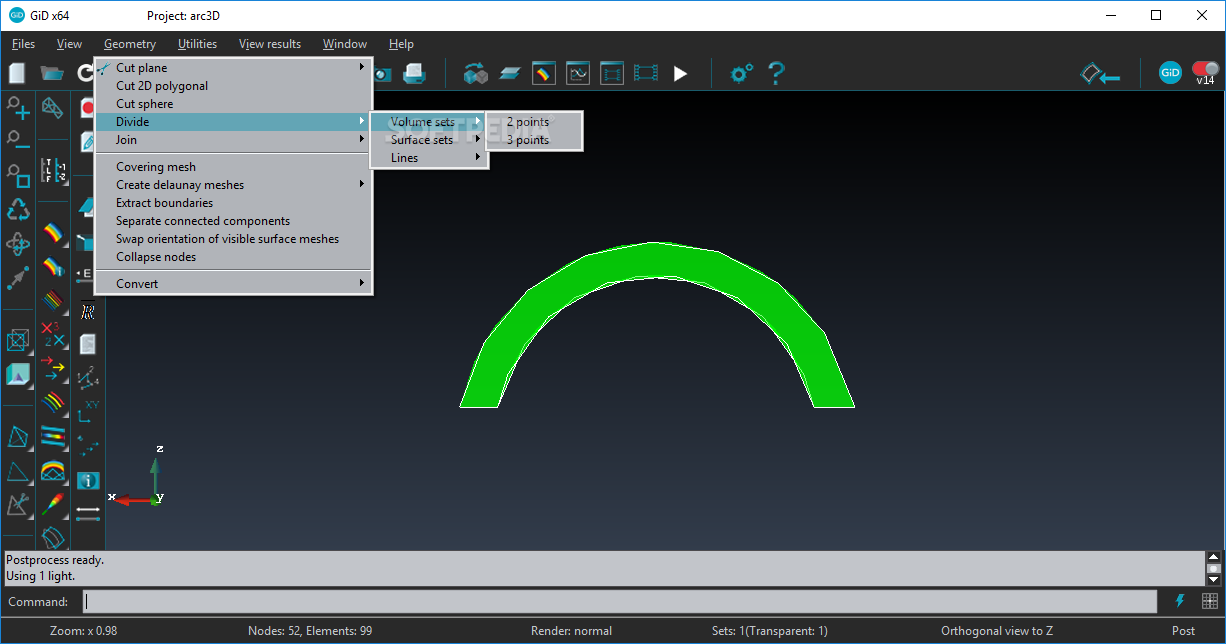
Task: Click the Redraw recycle-arrows icon
Action: click(18, 209)
